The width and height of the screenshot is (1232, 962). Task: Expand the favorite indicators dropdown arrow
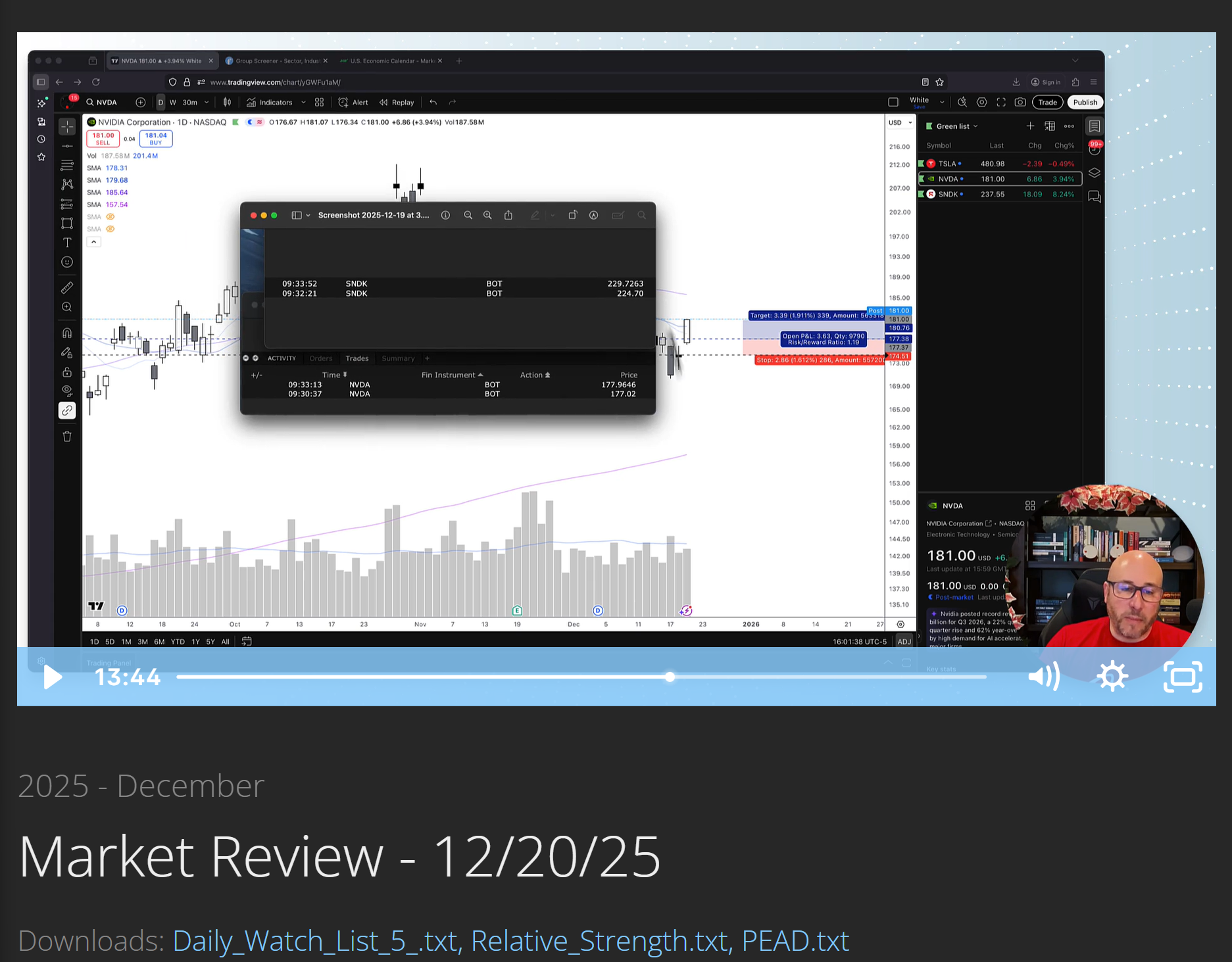303,103
